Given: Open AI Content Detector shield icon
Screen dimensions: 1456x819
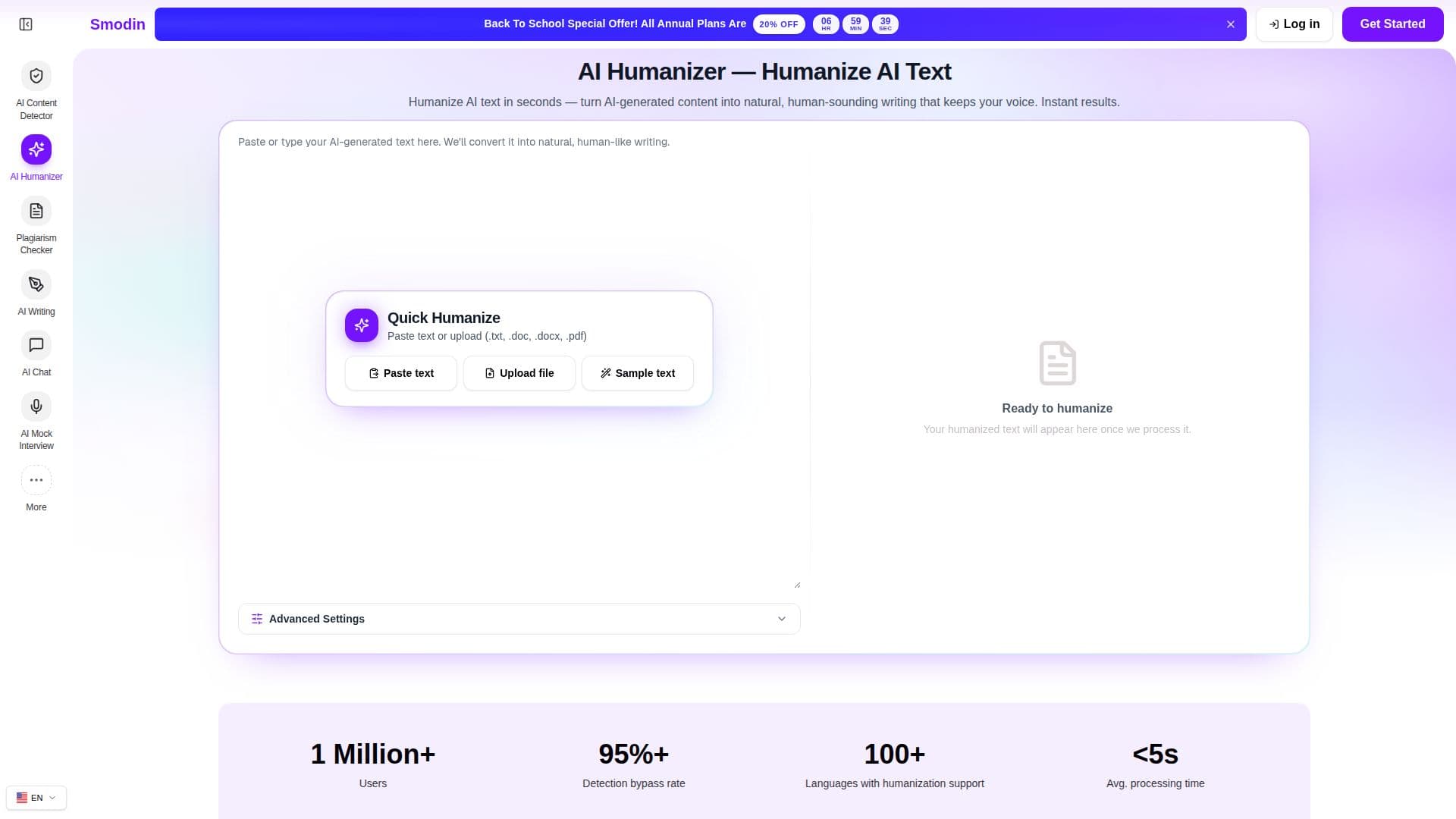Looking at the screenshot, I should [36, 76].
